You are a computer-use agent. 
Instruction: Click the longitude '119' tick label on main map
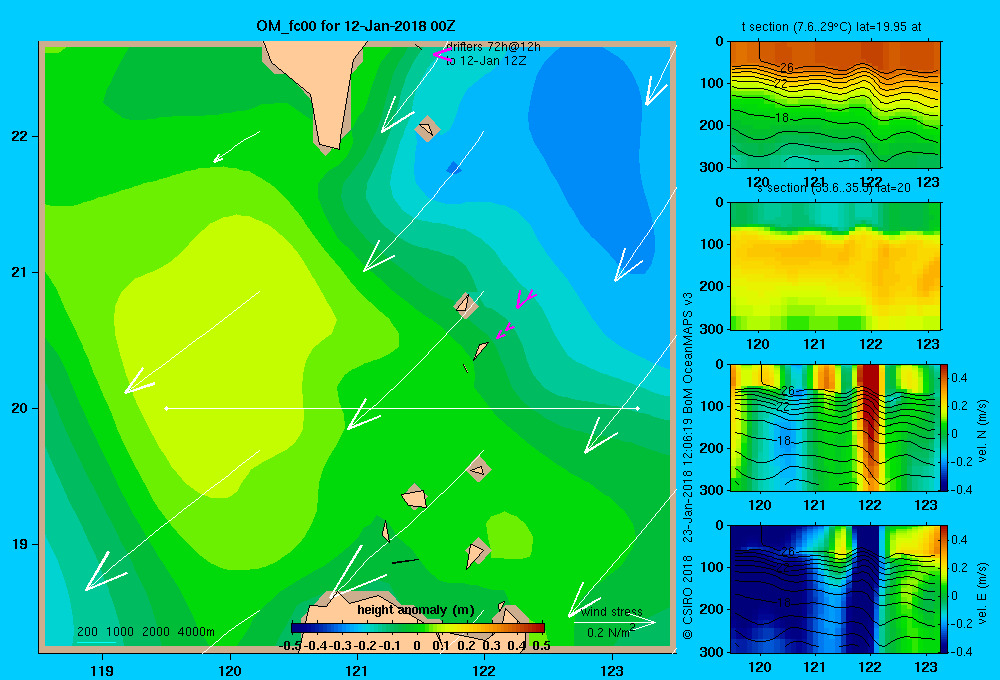tap(102, 670)
